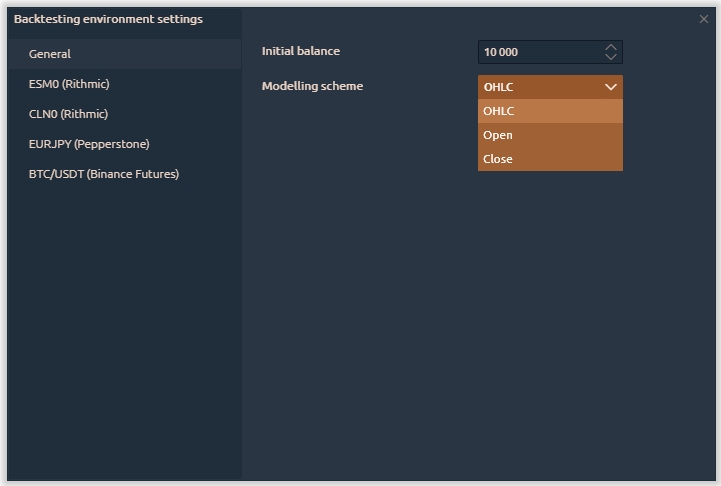Open CLN0 (Rithmic) symbol settings

coord(68,114)
